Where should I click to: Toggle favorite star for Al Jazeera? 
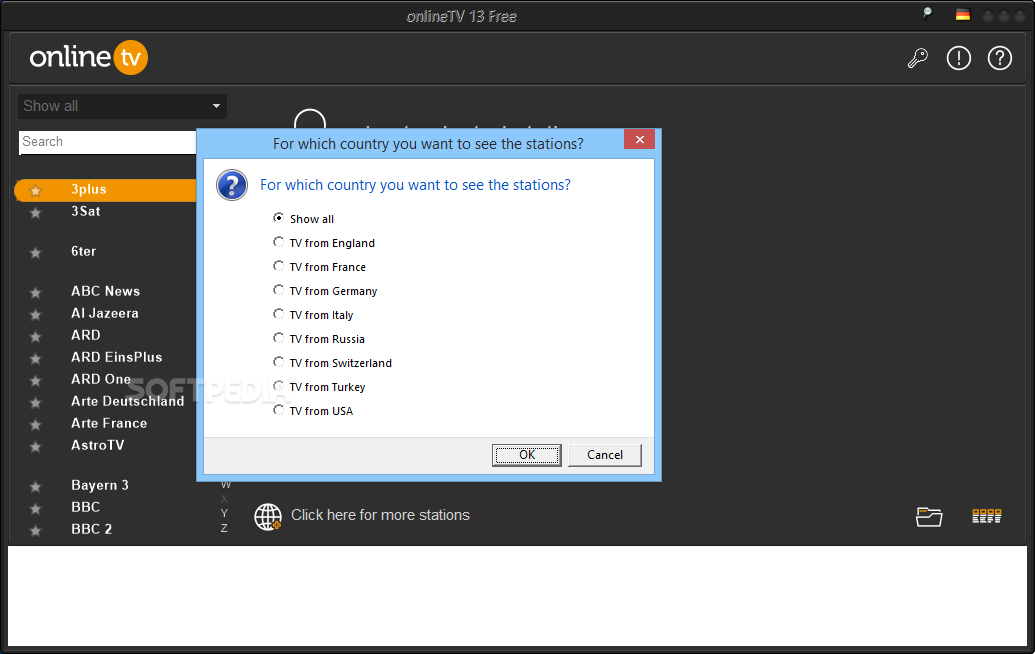pyautogui.click(x=36, y=315)
